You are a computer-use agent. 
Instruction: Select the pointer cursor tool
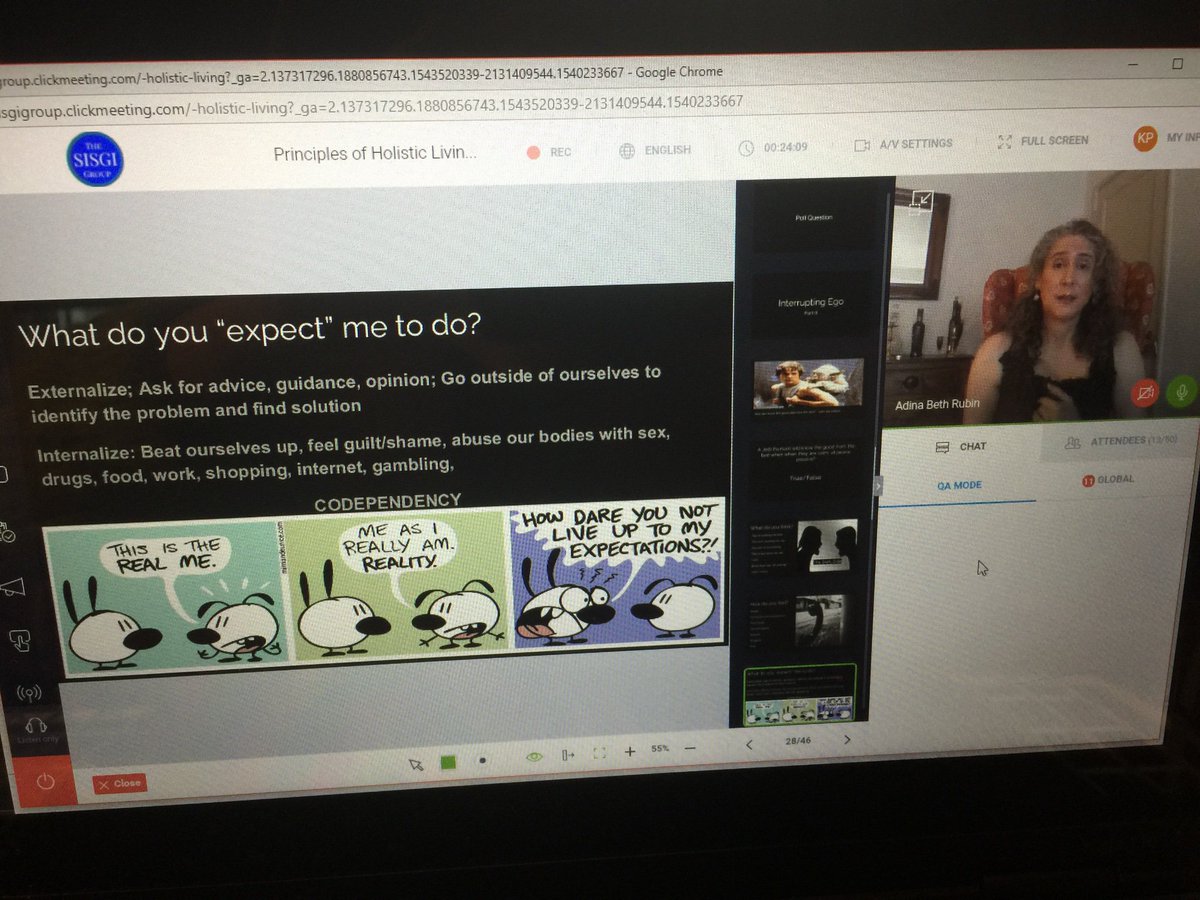tap(416, 764)
